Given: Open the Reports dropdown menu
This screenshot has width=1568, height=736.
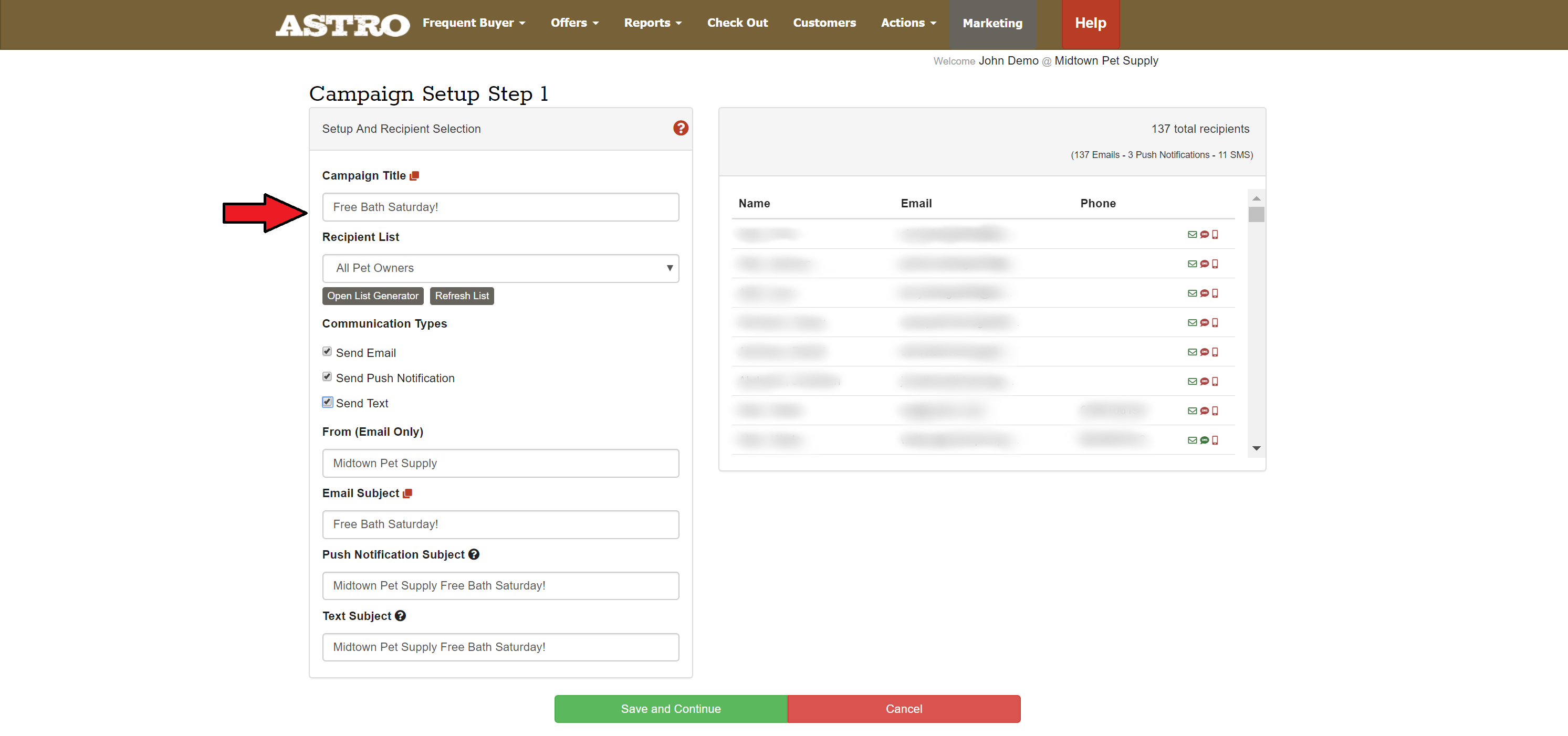Looking at the screenshot, I should coord(652,23).
